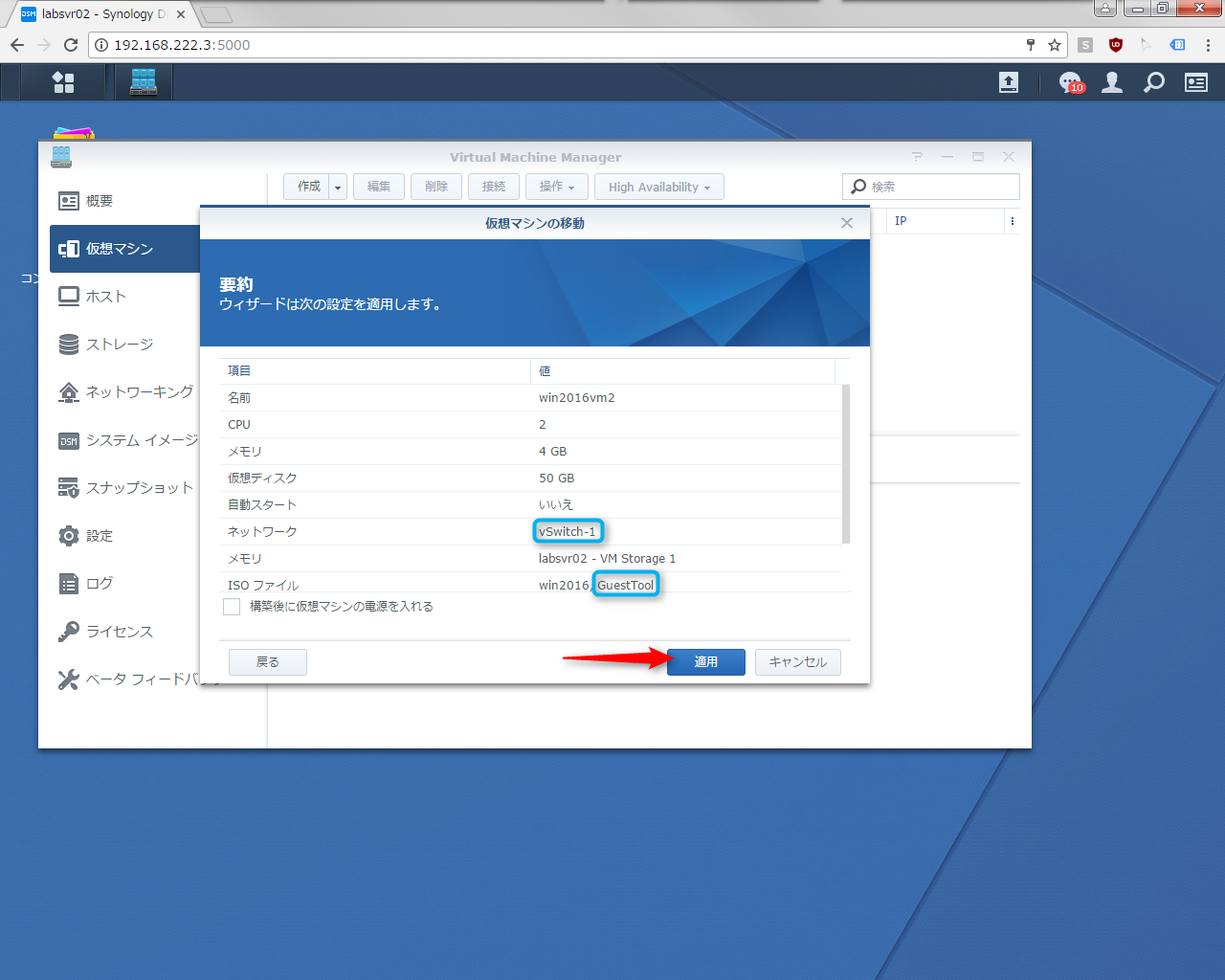
Task: Click the 検索 search field
Action: (x=931, y=187)
